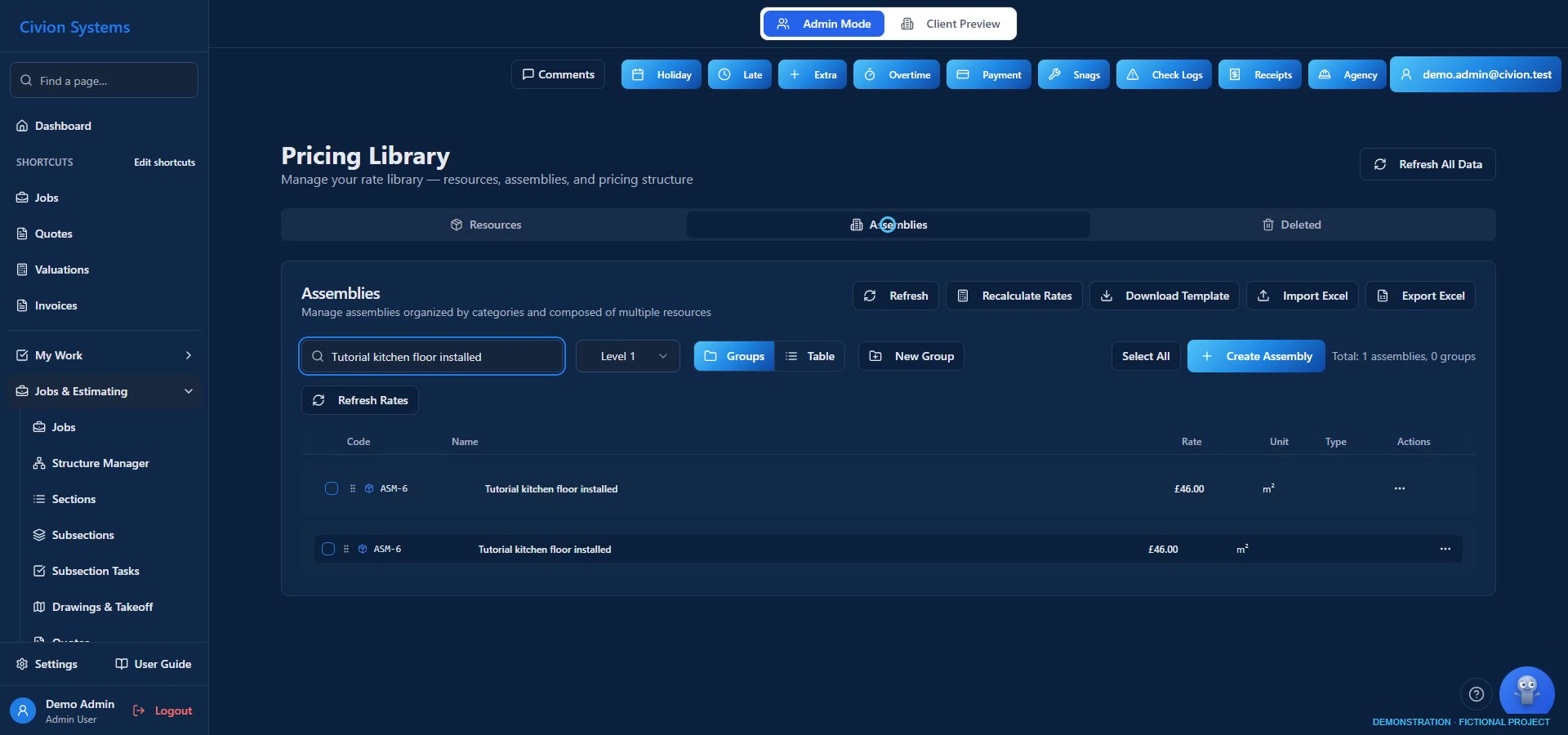Click the assemblies search input field
Viewport: 1568px width, 735px height.
click(x=432, y=356)
